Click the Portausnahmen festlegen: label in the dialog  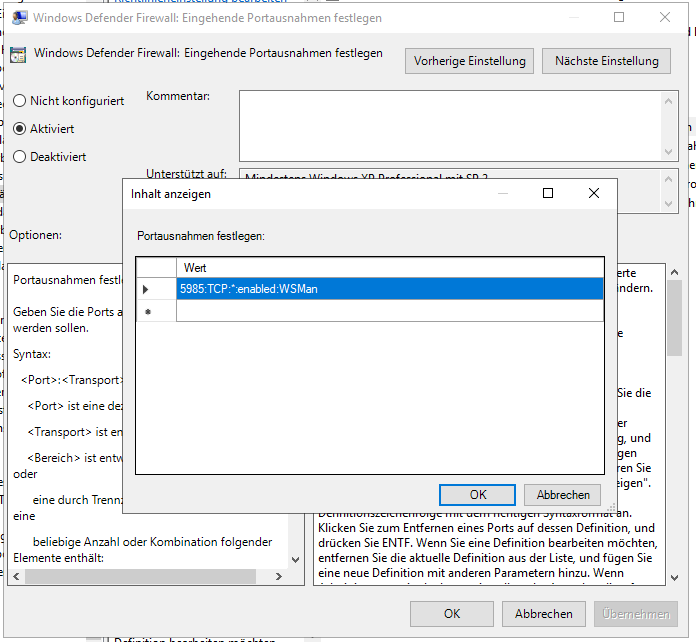pos(201,236)
